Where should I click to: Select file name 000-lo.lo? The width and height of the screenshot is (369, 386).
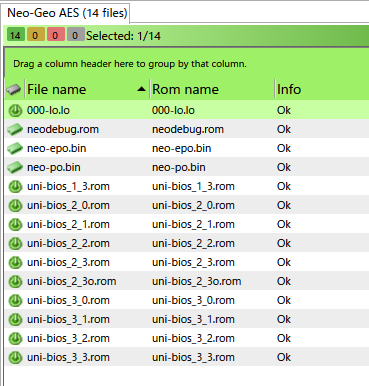pyautogui.click(x=48, y=110)
